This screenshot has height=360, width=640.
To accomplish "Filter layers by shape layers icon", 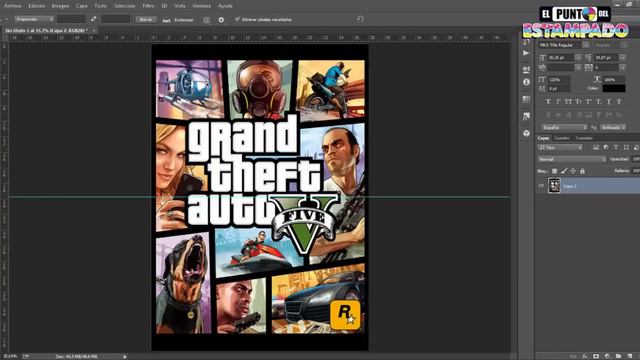I will click(626, 147).
